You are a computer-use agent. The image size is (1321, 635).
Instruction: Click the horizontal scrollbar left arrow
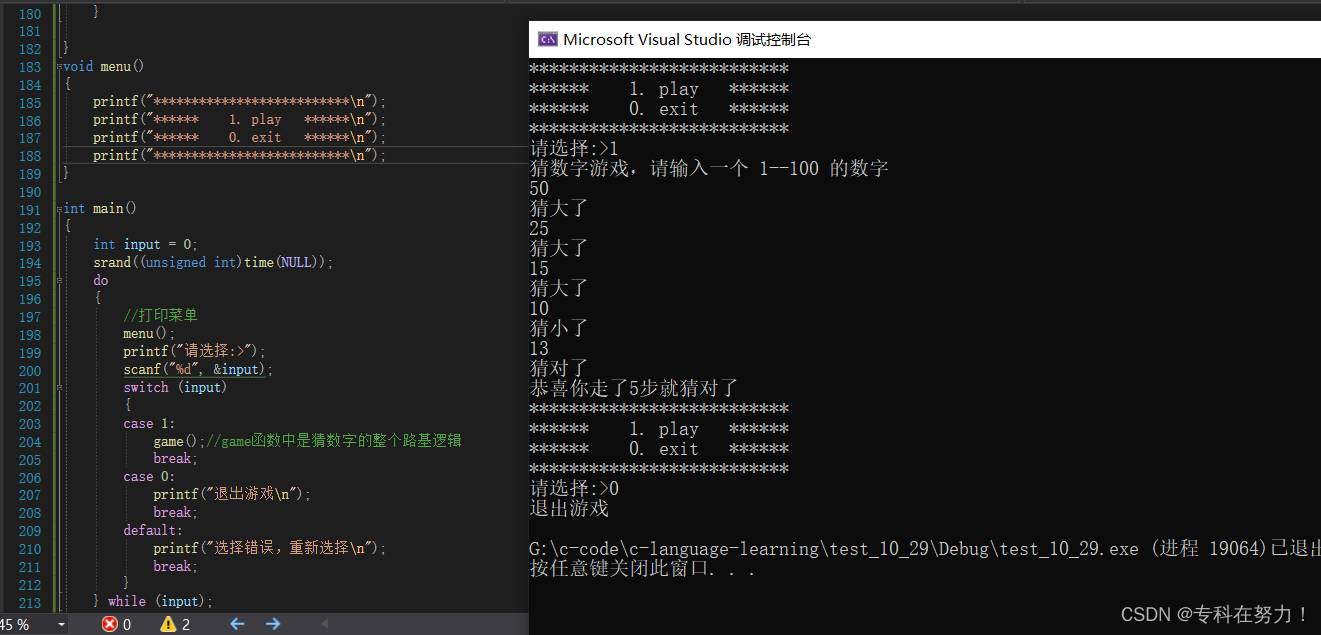323,624
